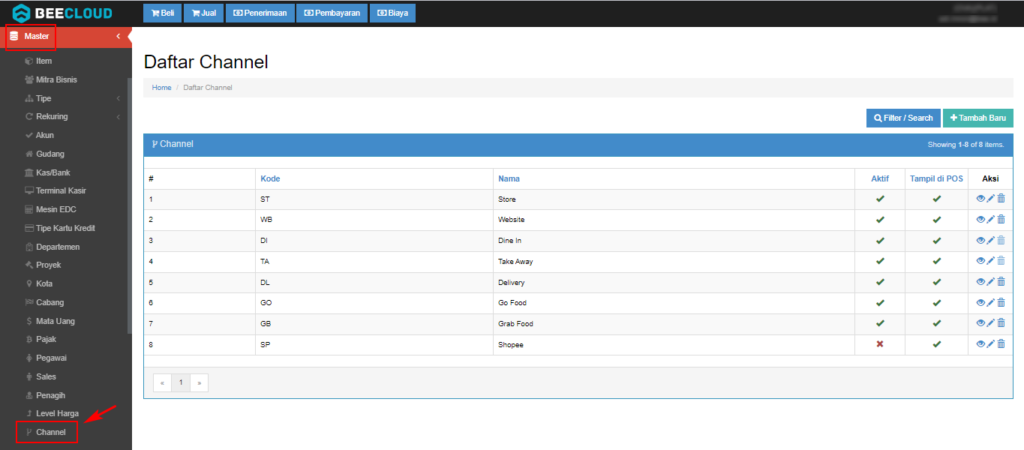This screenshot has width=1024, height=450.
Task: Edit the Dine In channel pencil icon
Action: (991, 240)
